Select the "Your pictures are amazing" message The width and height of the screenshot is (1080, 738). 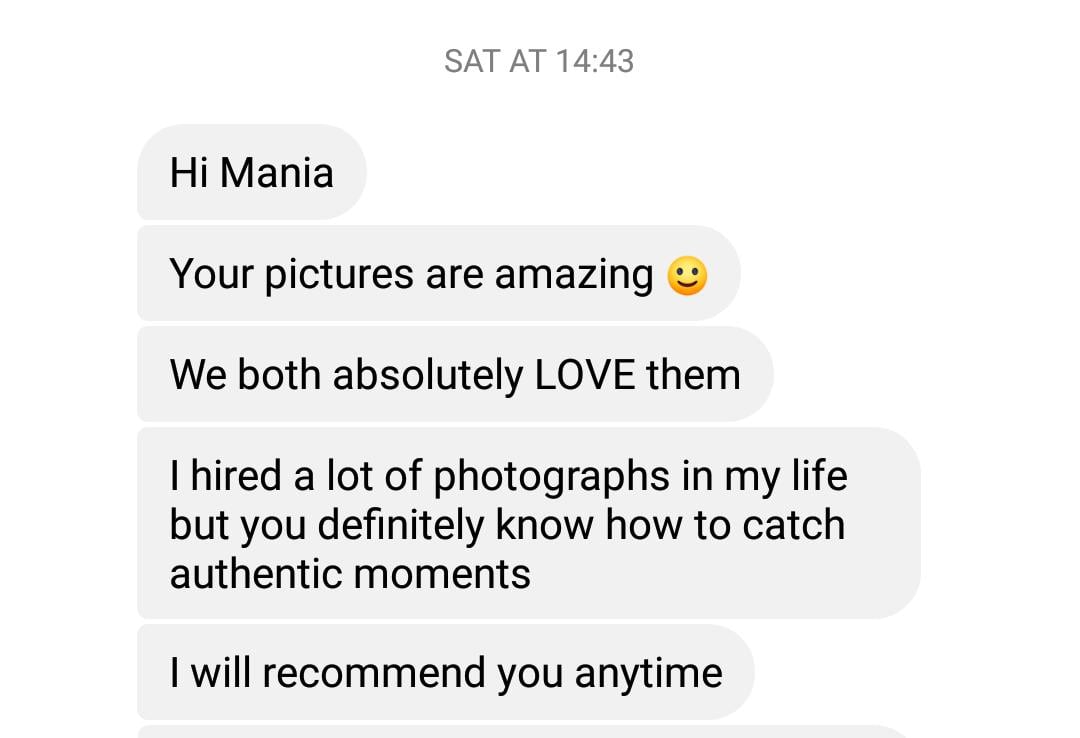click(x=410, y=274)
